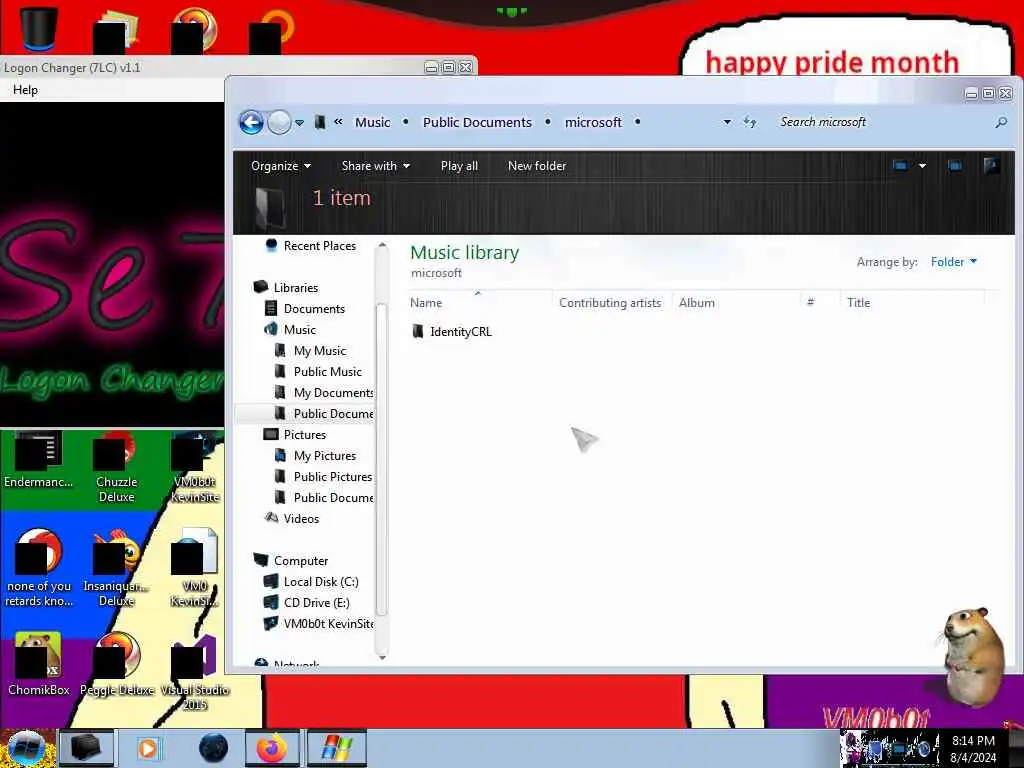
Task: Open the dark globe browser taskbar icon
Action: click(214, 748)
